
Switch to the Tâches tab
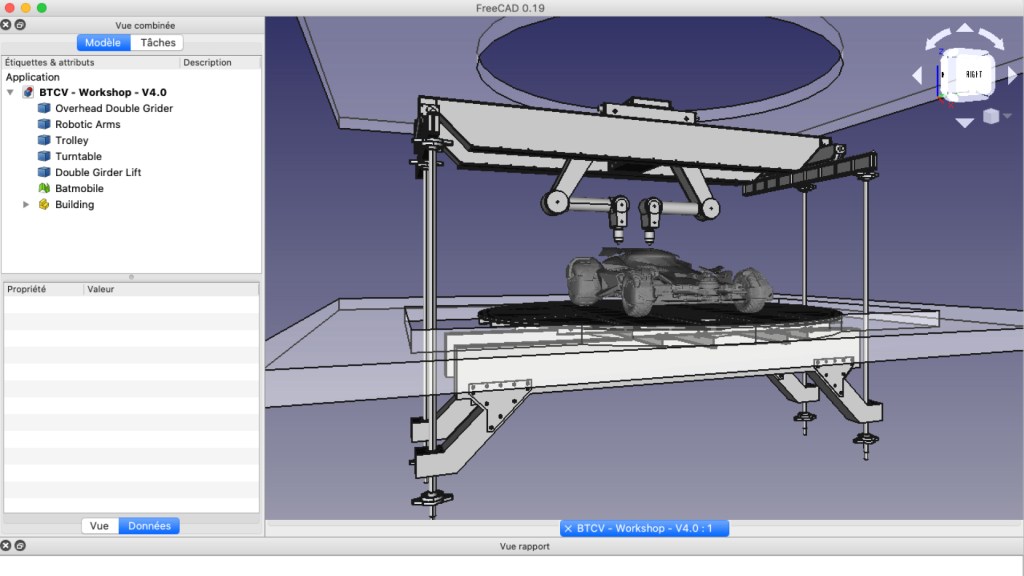[x=157, y=43]
